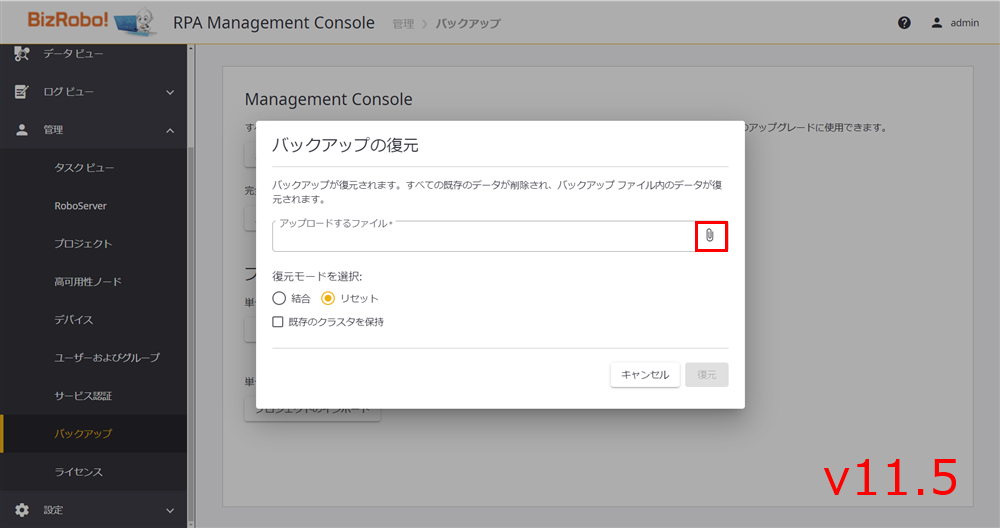Click the paperclip attach file icon
The height and width of the screenshot is (528, 1000).
[710, 236]
